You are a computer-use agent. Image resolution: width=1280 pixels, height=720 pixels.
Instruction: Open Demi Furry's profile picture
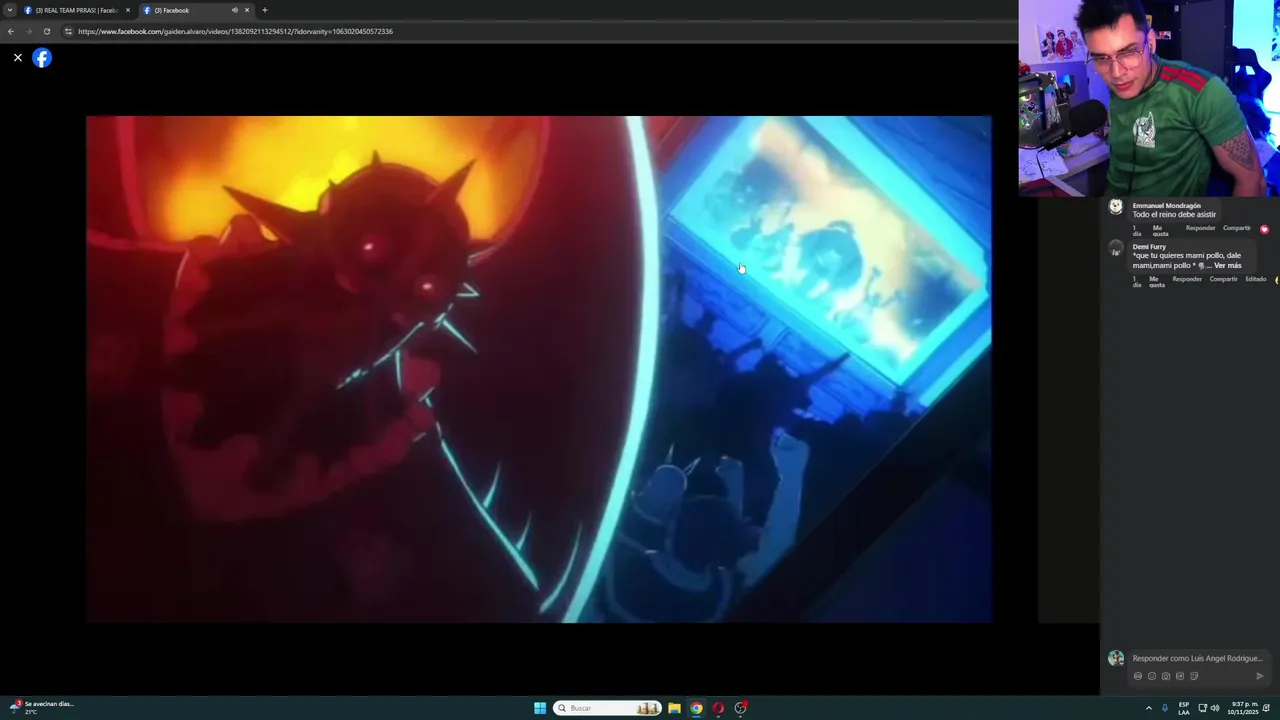pyautogui.click(x=1116, y=249)
